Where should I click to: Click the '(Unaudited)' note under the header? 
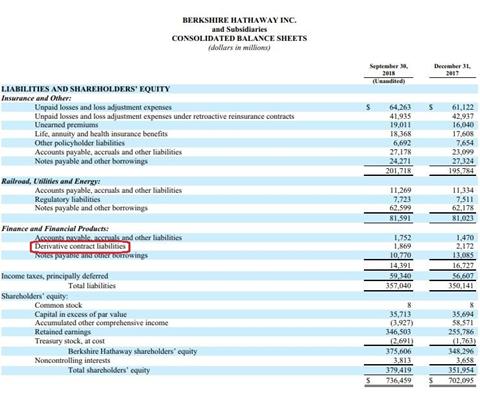388,81
